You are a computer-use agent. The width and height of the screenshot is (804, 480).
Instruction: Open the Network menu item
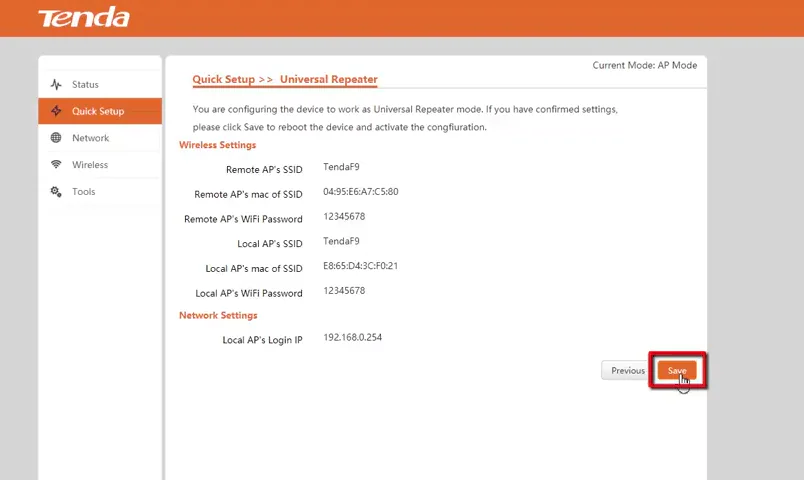[x=100, y=137]
